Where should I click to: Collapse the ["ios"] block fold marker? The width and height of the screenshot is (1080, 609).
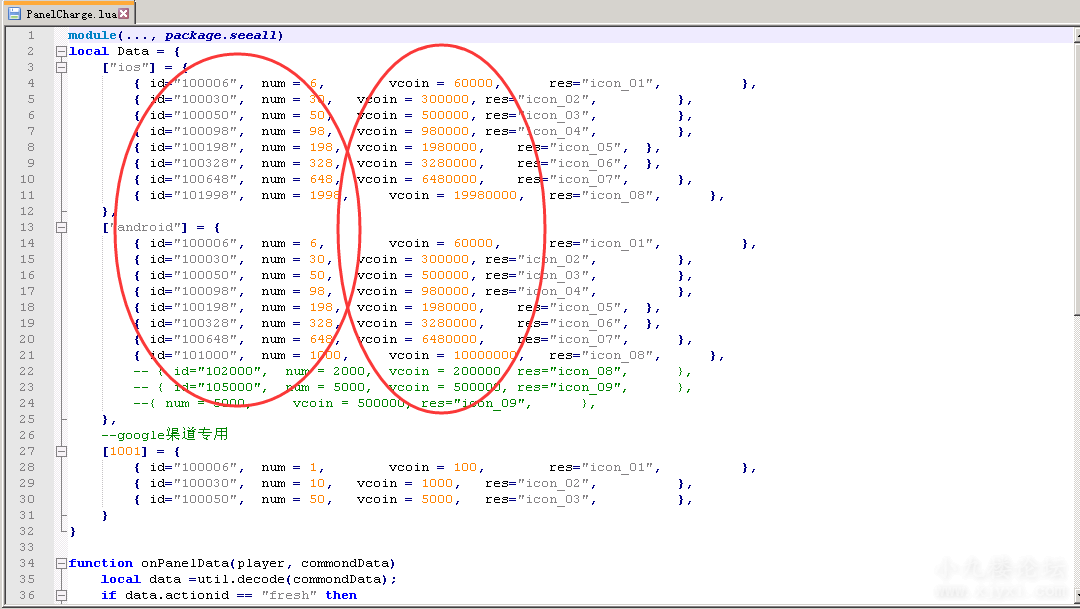(x=61, y=67)
